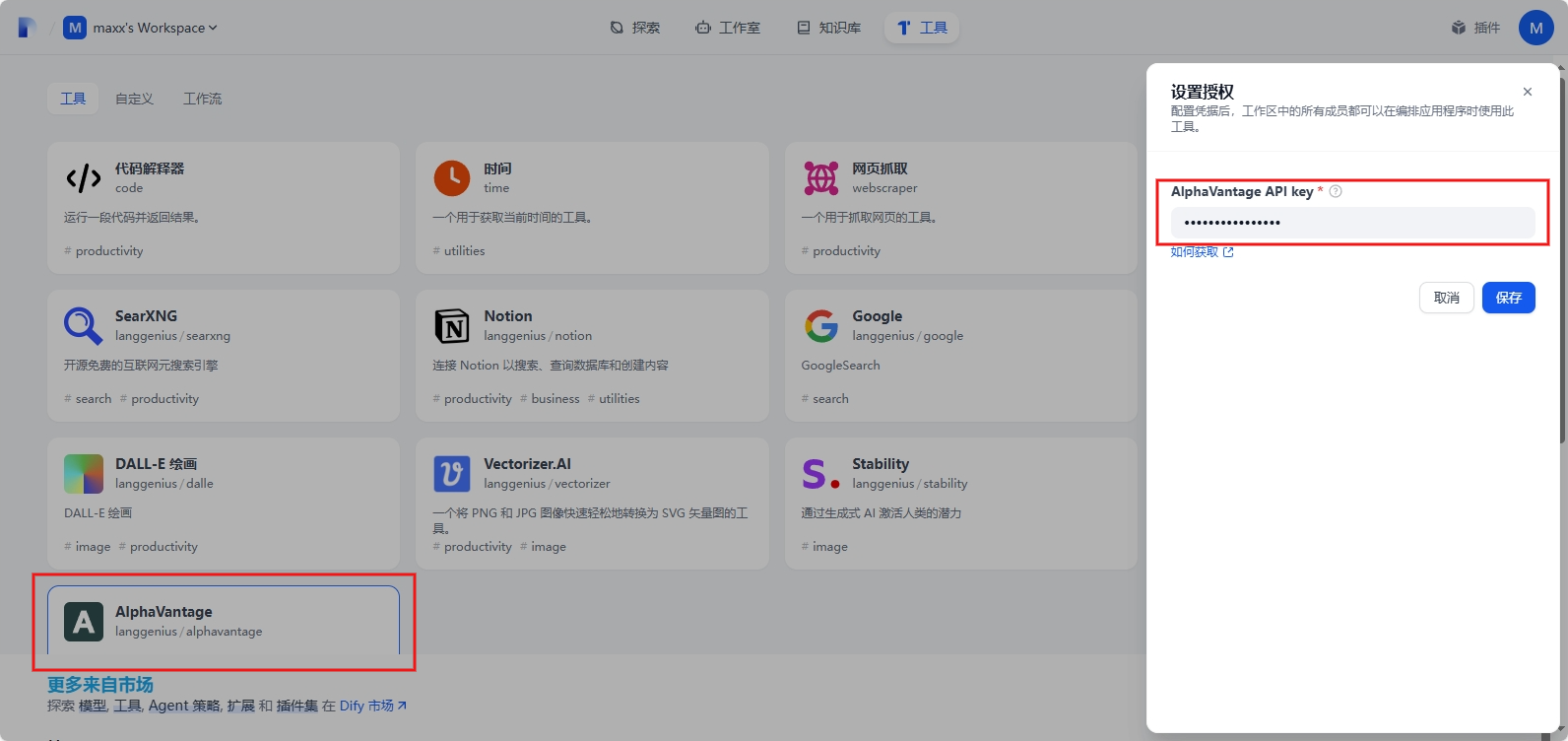
Task: Open the Vectorizer.AI card title
Action: point(527,464)
